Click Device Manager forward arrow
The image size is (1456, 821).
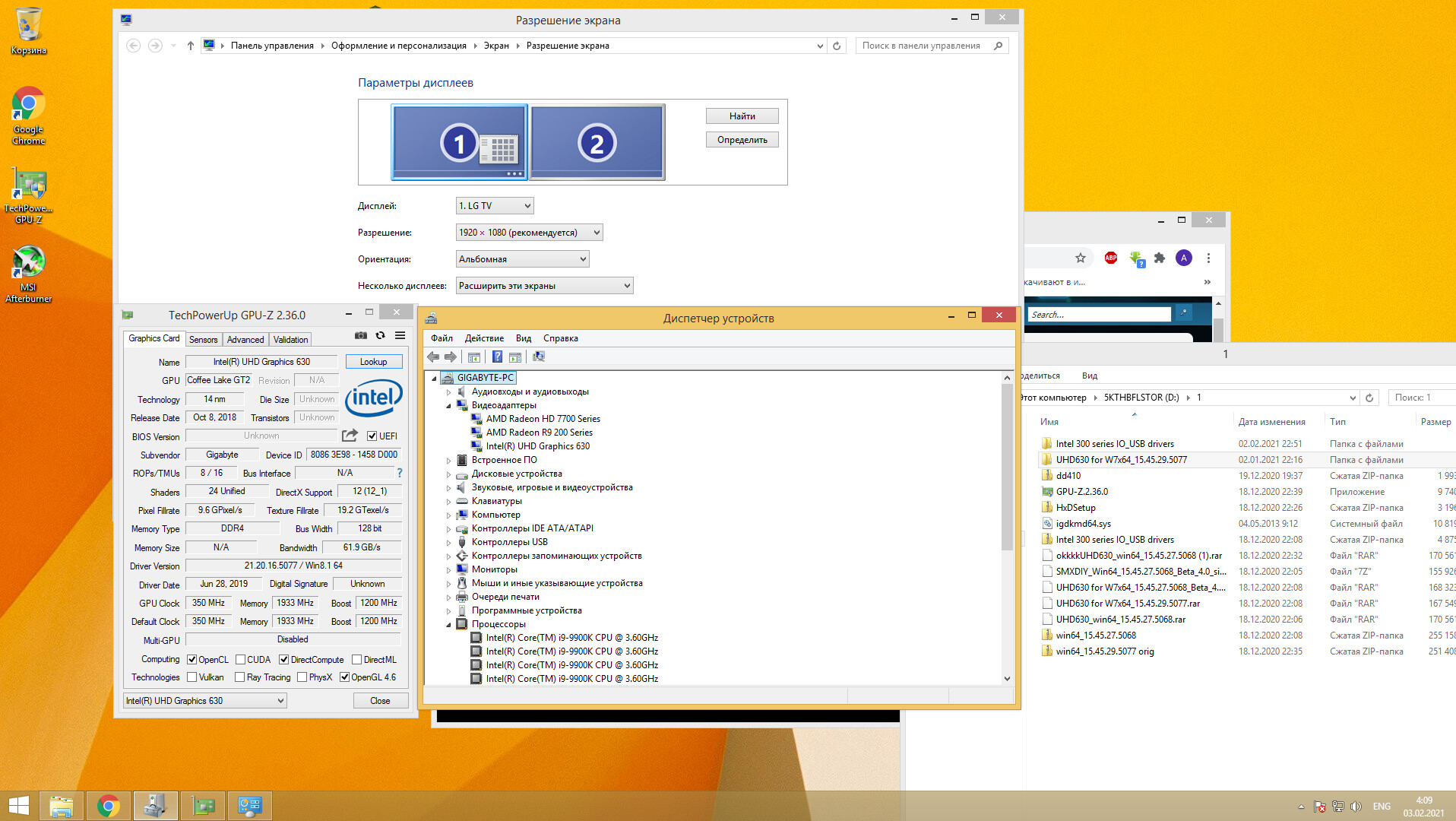451,357
